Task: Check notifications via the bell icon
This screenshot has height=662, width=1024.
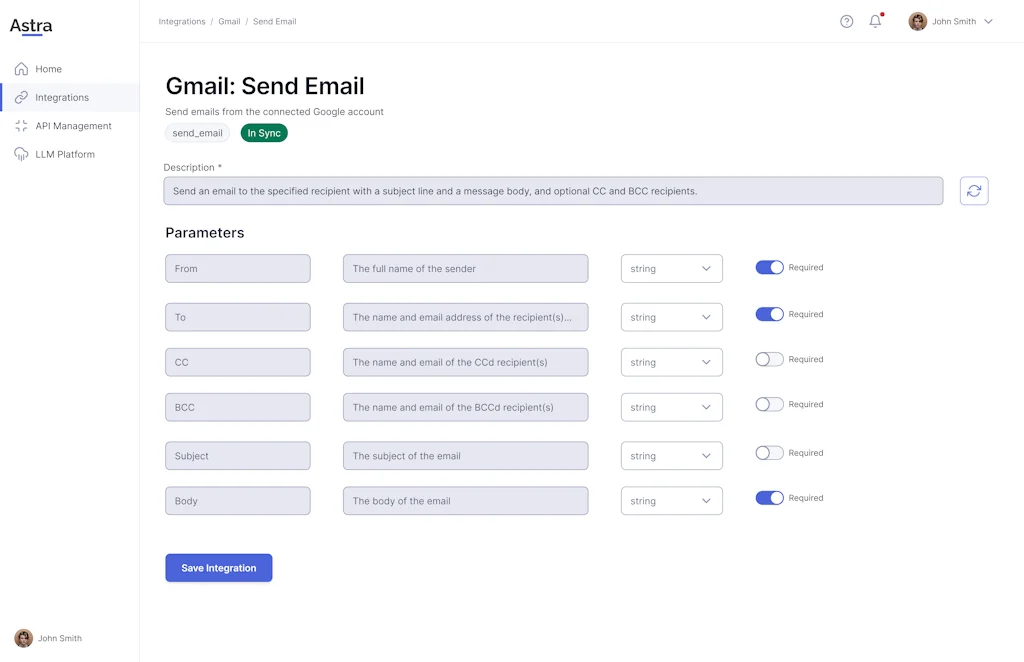Action: point(874,21)
